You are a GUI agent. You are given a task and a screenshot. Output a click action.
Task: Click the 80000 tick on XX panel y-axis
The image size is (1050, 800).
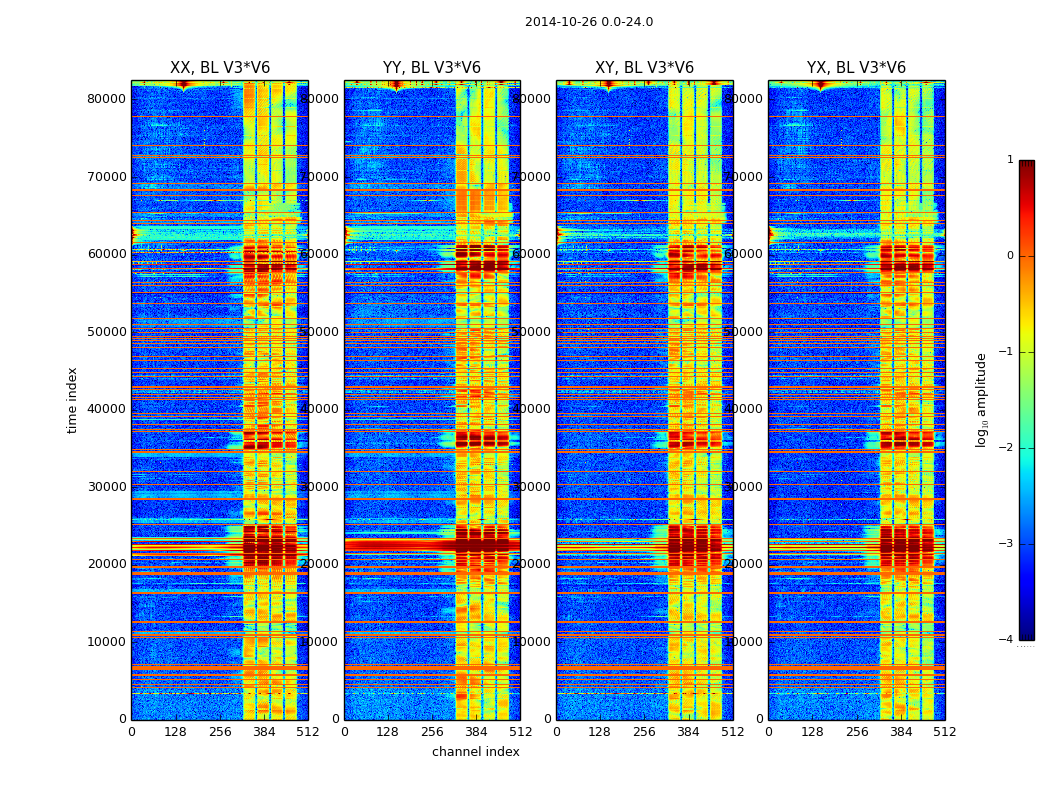(107, 99)
